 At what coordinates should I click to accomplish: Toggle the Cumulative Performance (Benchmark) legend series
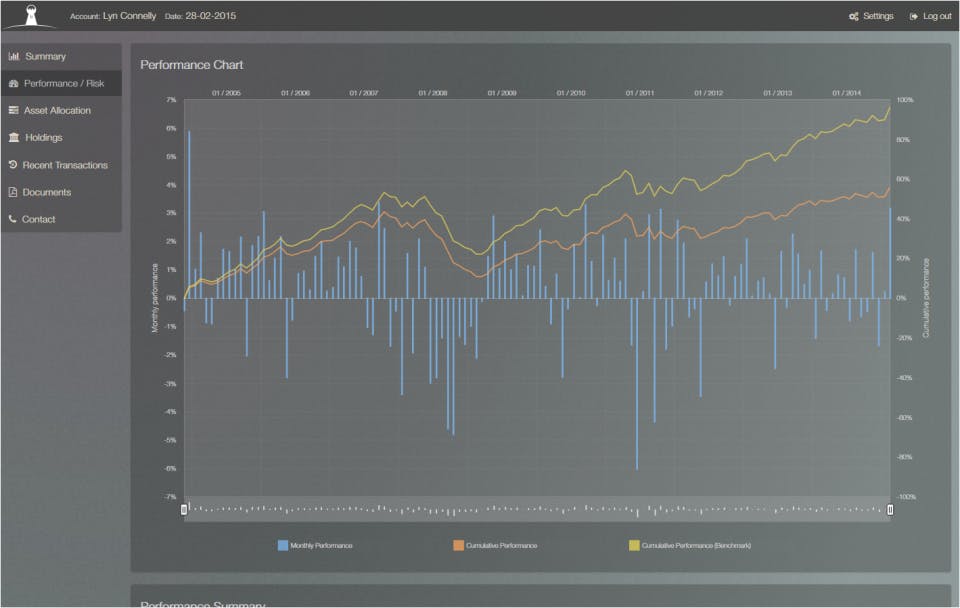click(x=690, y=546)
